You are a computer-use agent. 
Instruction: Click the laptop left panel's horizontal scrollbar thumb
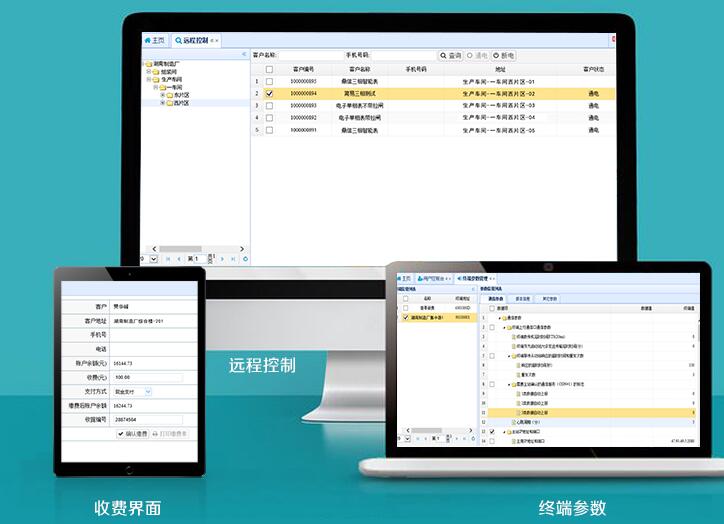click(x=427, y=430)
